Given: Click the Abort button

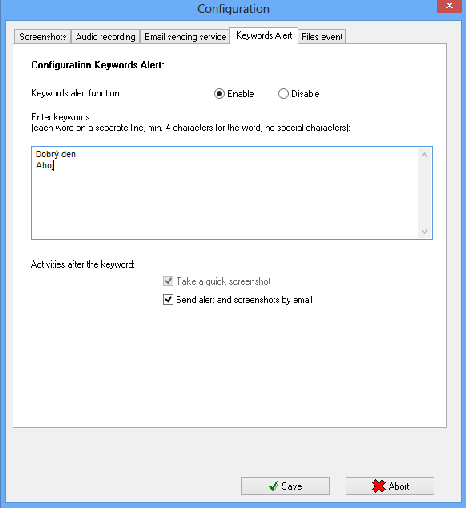Looking at the screenshot, I should tap(390, 486).
